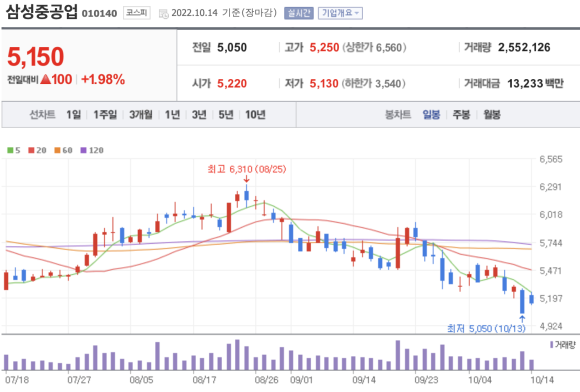The height and width of the screenshot is (392, 580).
Task: Select the 3개월 line chart tab
Action: pos(141,115)
